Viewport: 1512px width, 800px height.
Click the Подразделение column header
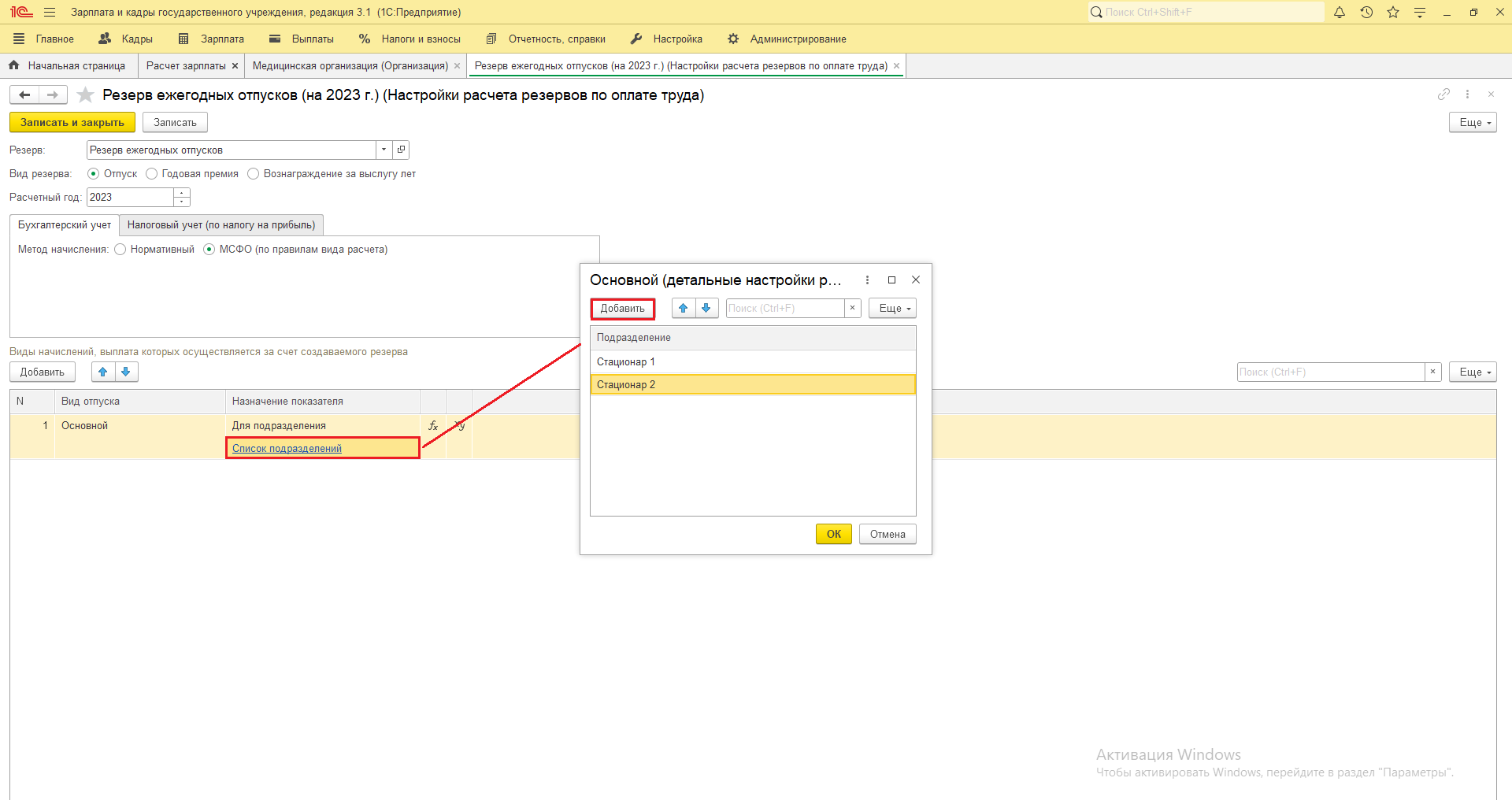pos(753,338)
